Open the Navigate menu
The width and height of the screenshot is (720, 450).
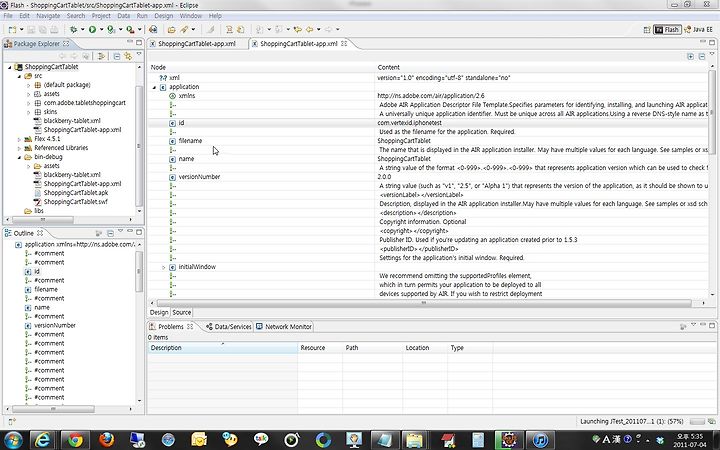[48, 16]
